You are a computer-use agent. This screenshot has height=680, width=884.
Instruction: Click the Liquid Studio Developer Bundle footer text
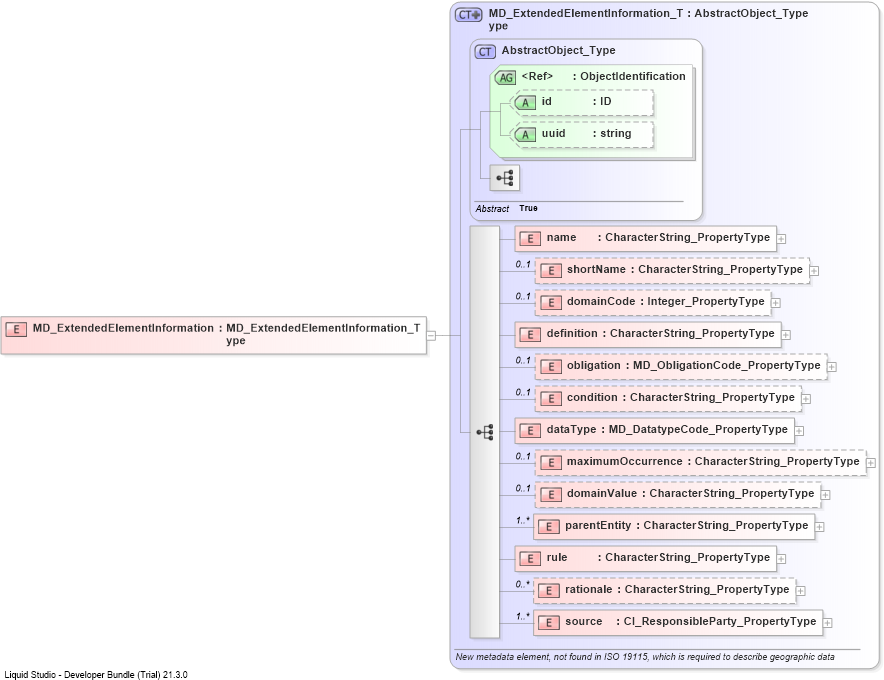[x=96, y=674]
